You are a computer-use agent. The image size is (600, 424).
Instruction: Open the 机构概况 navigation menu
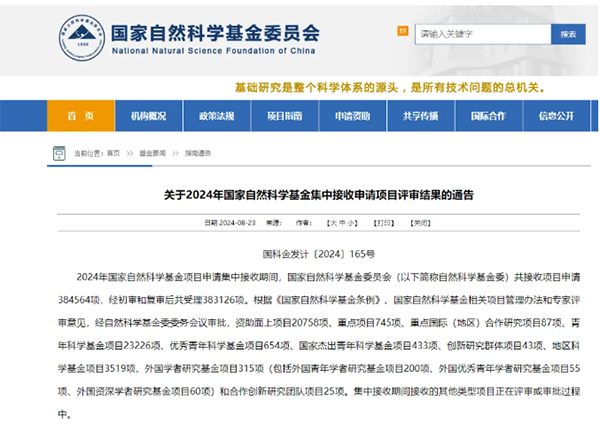[148, 116]
